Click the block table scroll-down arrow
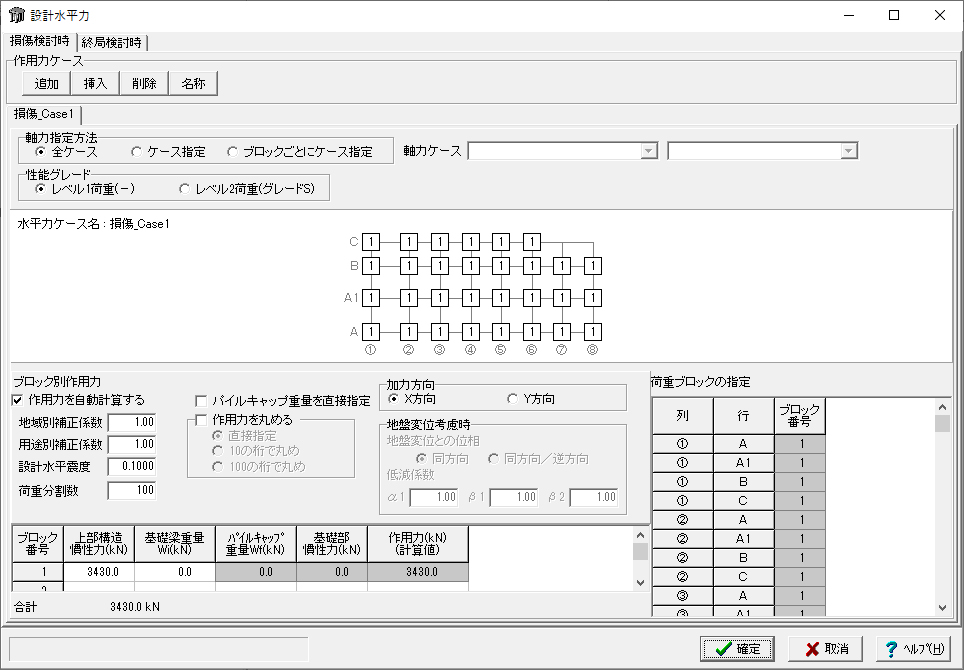The image size is (964, 670). (x=640, y=583)
